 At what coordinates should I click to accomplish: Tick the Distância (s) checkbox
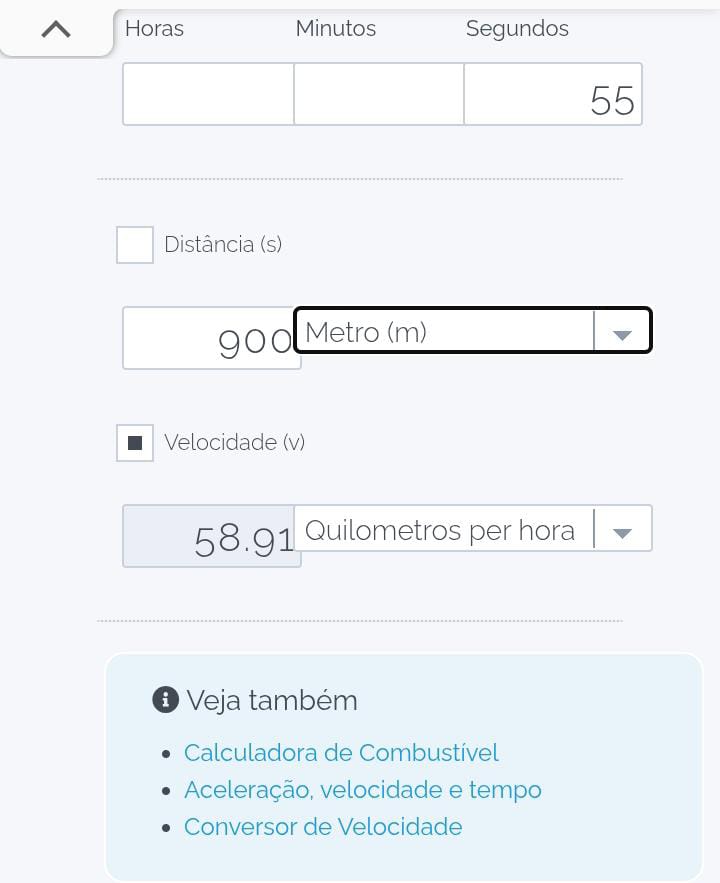[x=135, y=245]
